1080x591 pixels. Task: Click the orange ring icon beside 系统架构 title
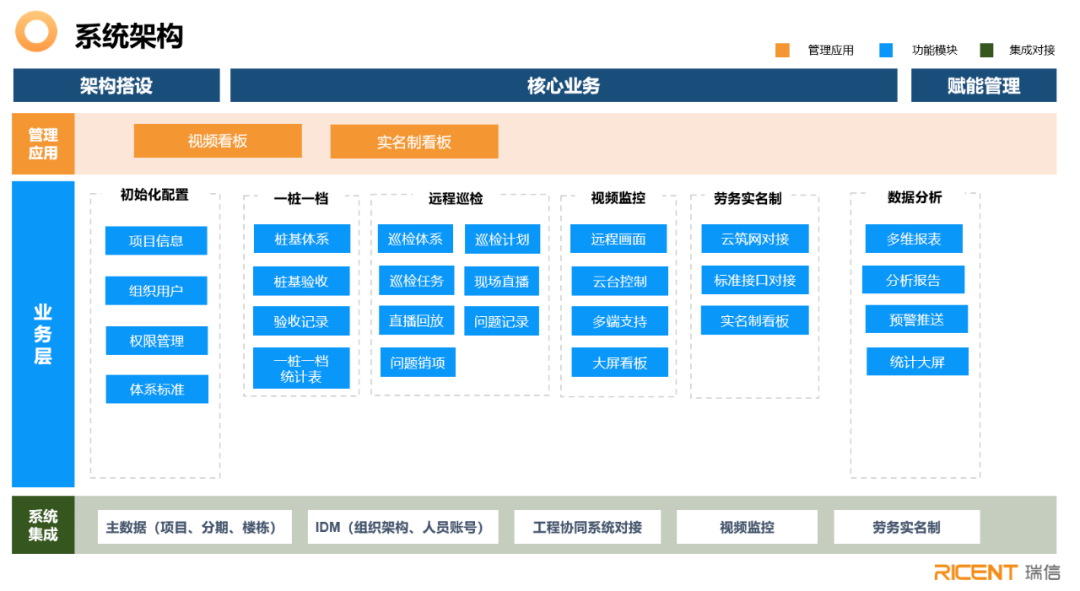36,32
